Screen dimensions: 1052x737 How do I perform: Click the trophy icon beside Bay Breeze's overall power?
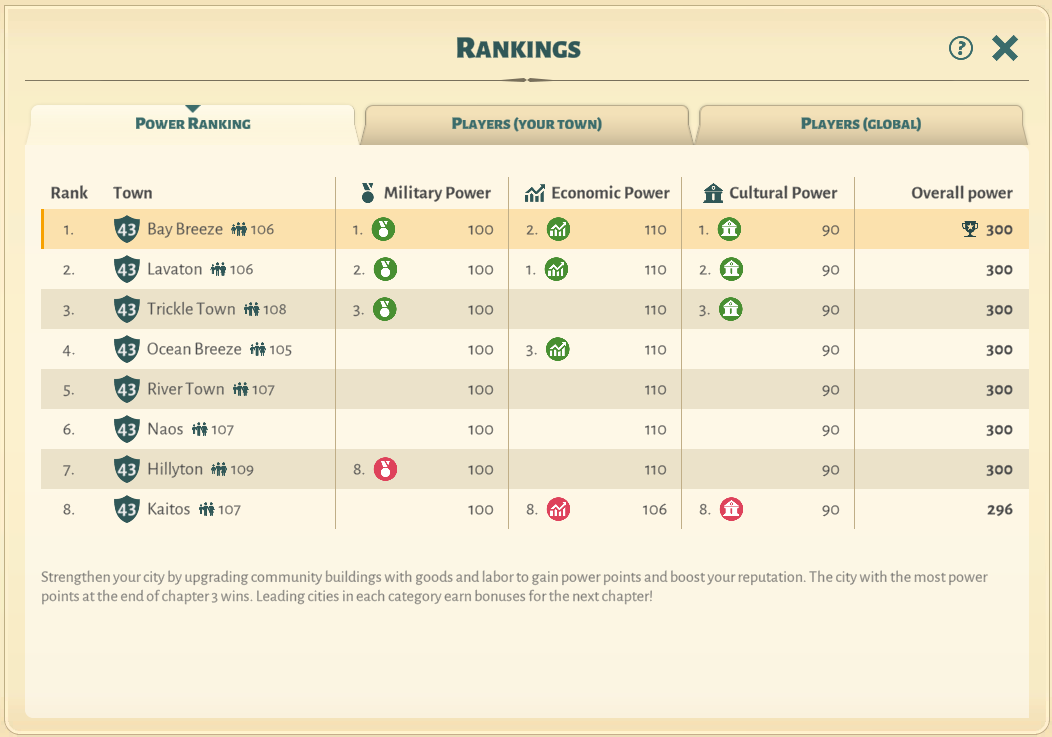[x=969, y=229]
